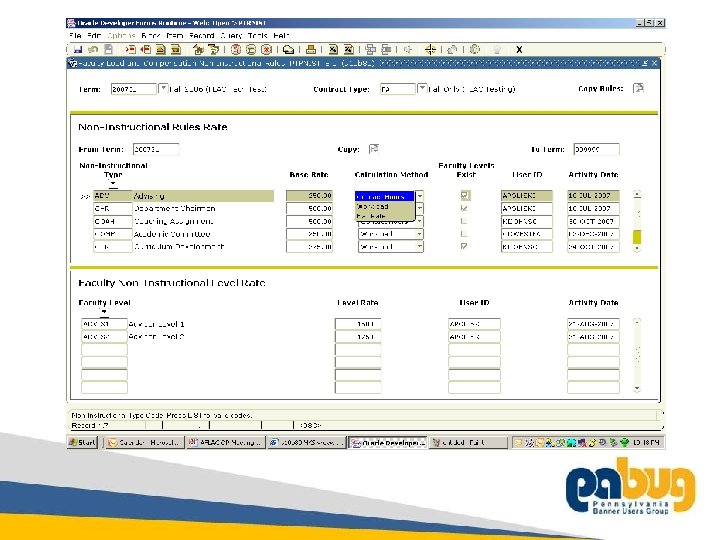Choose Workload in the open list
Image resolution: width=720 pixels, height=540 pixels.
click(x=384, y=207)
